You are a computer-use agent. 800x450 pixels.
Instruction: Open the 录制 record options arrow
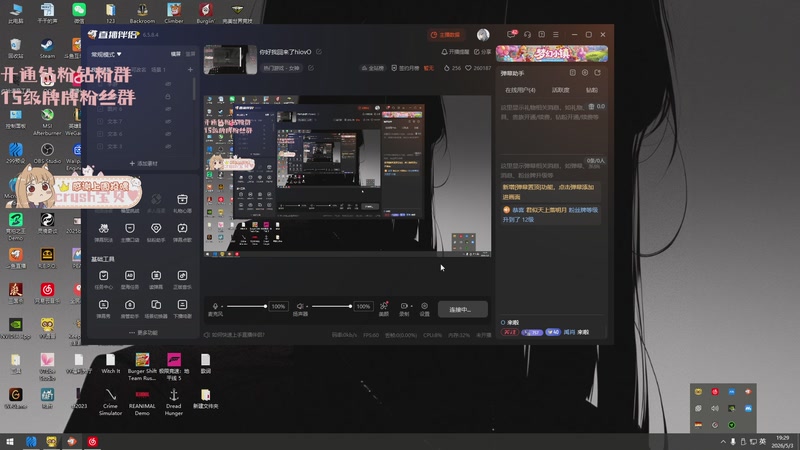point(411,306)
